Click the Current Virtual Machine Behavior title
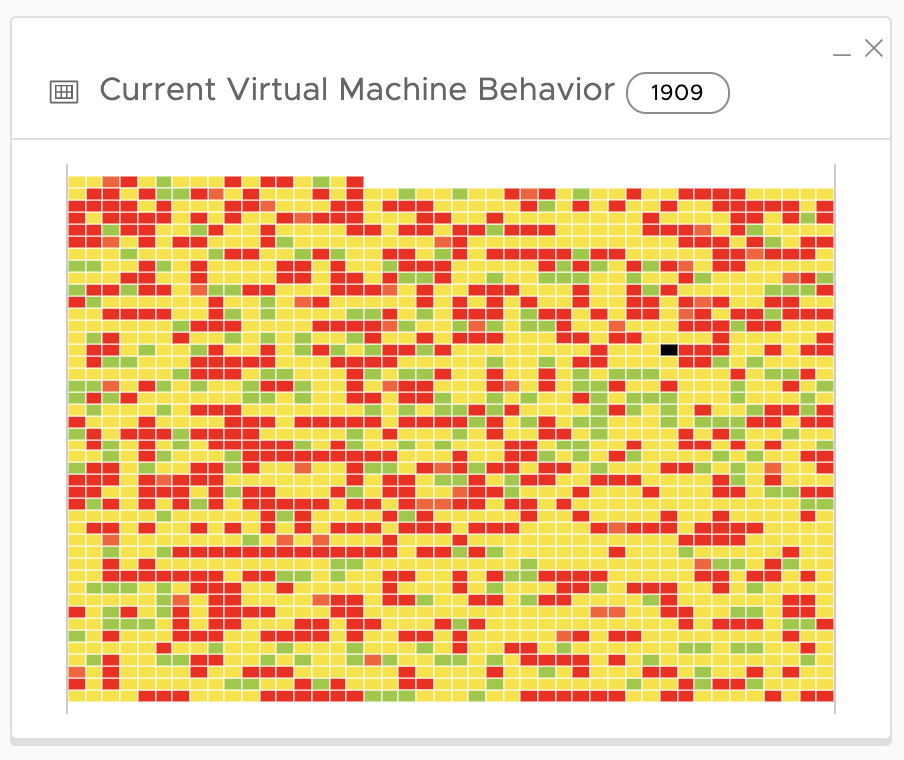Viewport: 904px width, 760px height. [357, 90]
